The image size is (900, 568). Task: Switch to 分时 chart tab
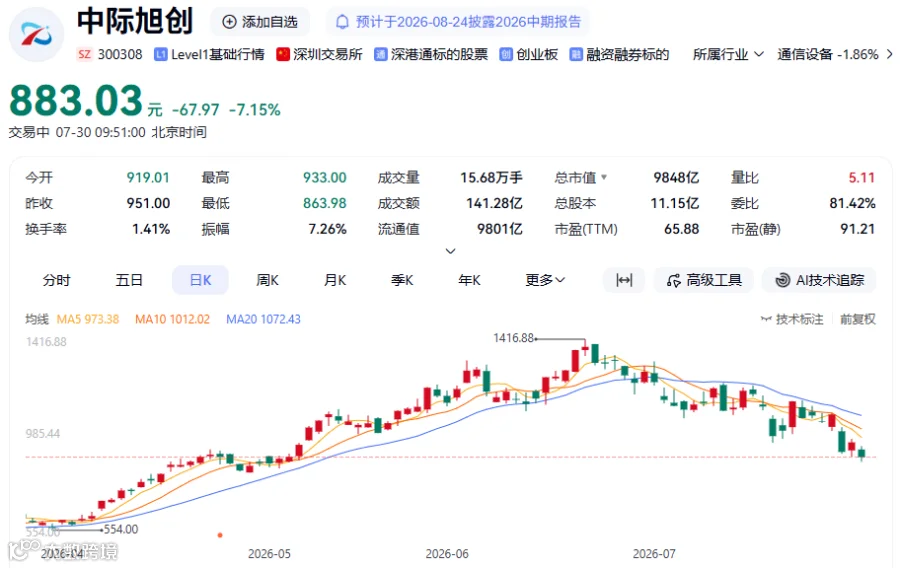pyautogui.click(x=56, y=280)
